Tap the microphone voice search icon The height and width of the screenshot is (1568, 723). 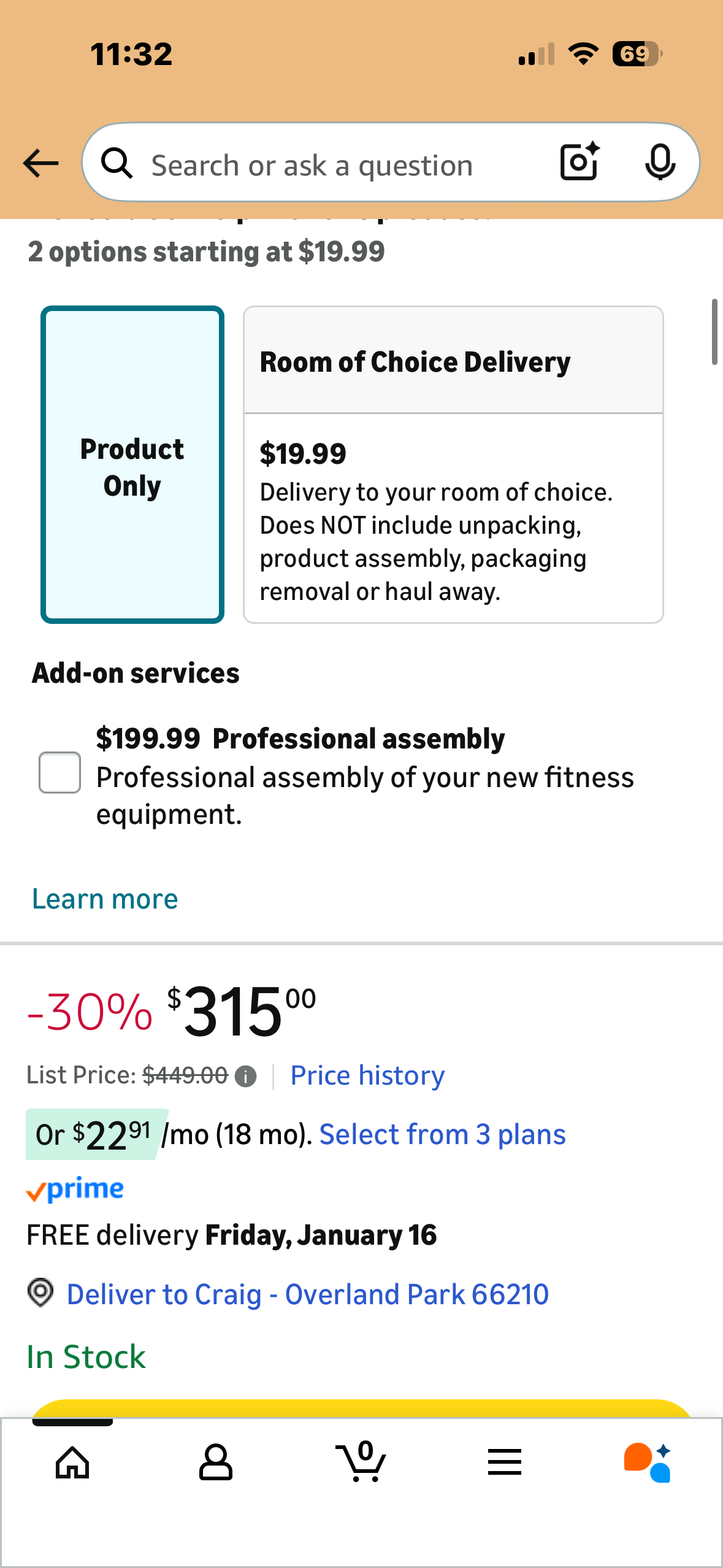coord(660,163)
